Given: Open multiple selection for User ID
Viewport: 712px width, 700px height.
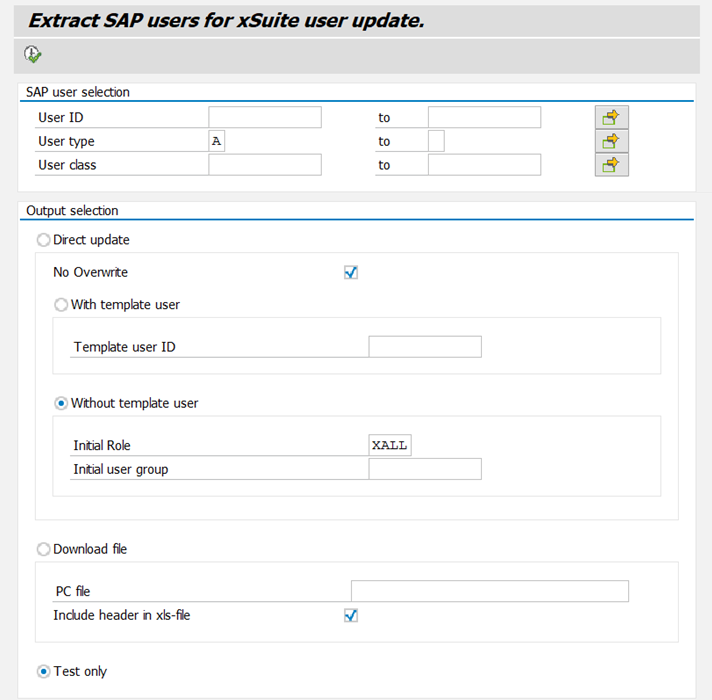Looking at the screenshot, I should click(612, 118).
